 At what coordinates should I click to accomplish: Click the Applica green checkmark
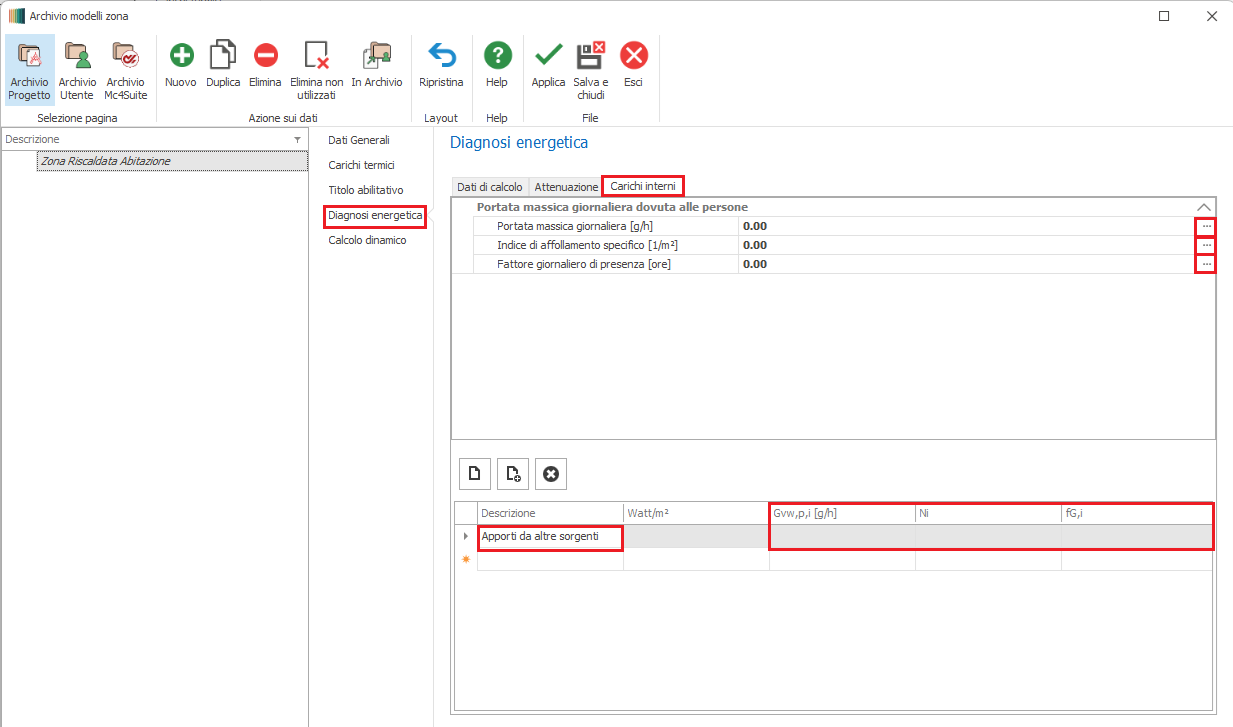(x=548, y=56)
